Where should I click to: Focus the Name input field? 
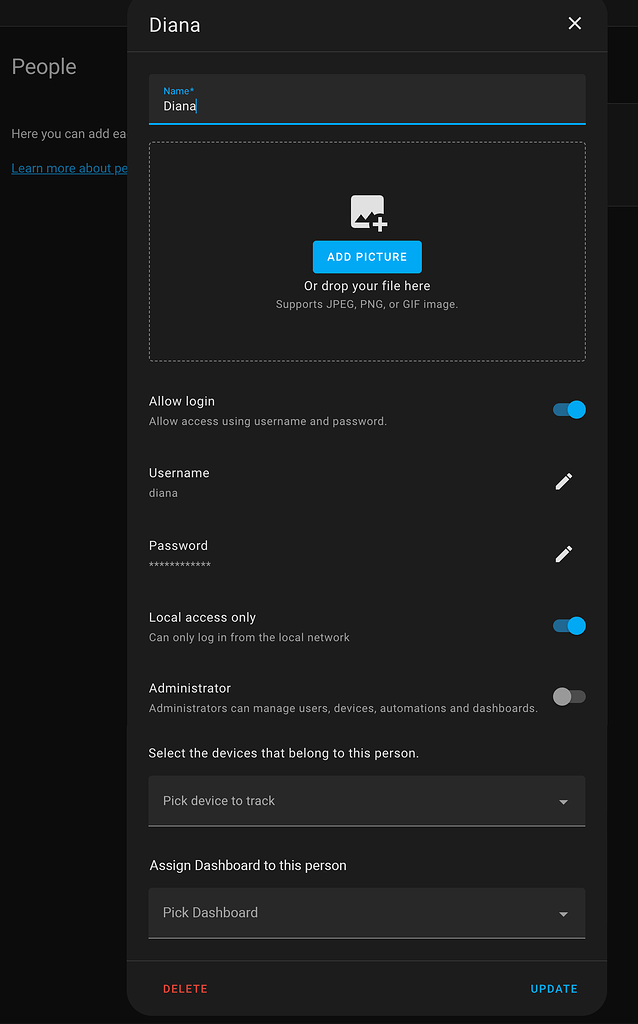[367, 99]
